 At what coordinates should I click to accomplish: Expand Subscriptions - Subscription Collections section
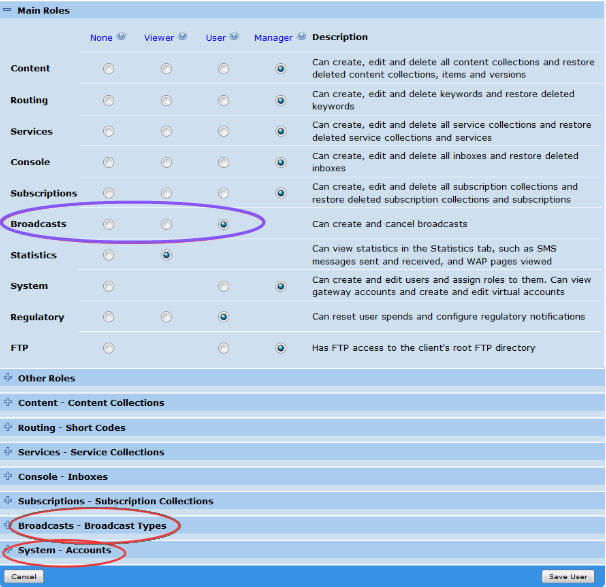click(8, 500)
